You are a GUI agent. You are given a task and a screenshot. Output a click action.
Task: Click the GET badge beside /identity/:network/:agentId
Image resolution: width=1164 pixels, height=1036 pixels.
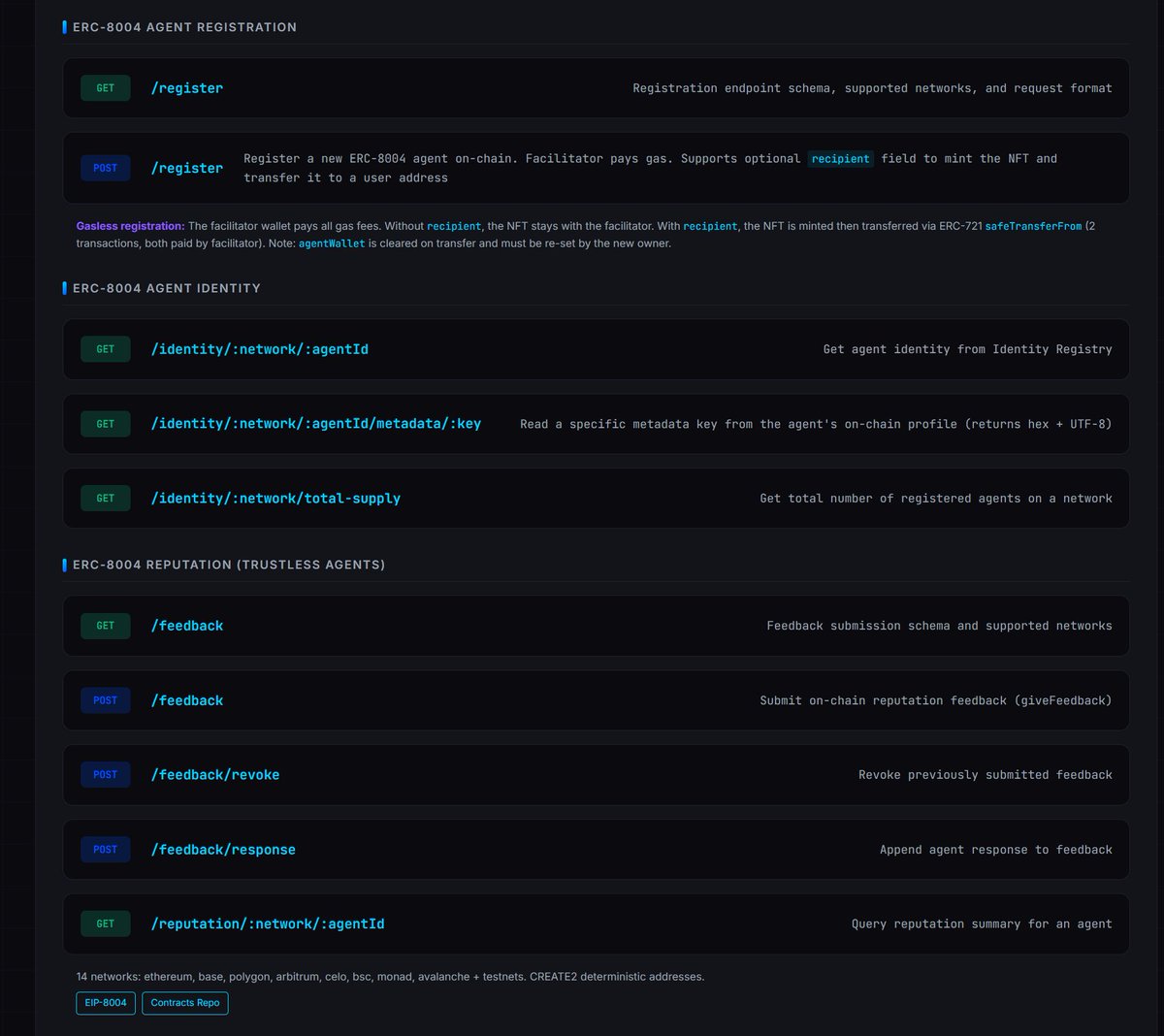[106, 349]
